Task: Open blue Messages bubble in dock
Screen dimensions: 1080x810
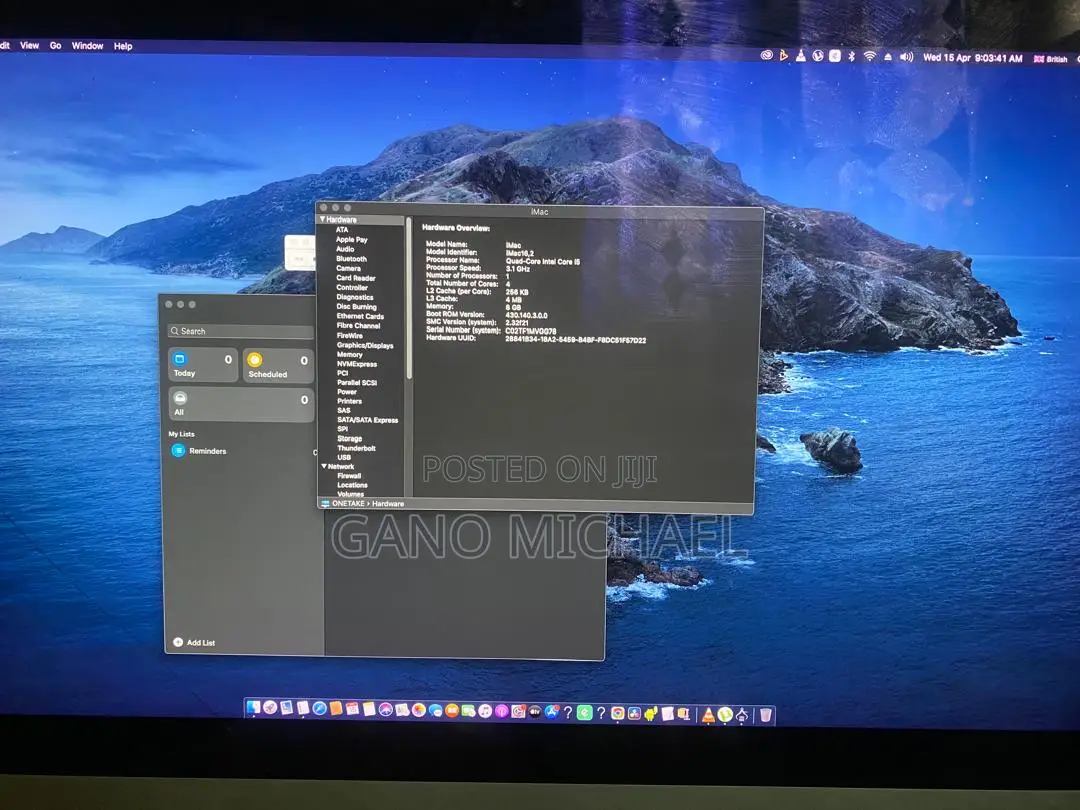Action: pos(435,711)
